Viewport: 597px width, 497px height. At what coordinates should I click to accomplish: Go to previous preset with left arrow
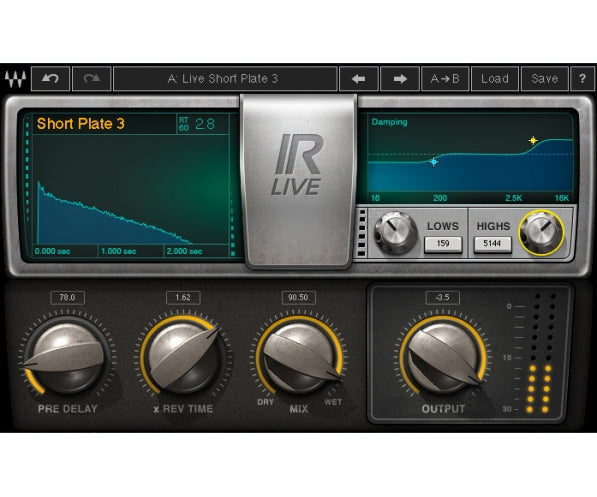pos(359,79)
